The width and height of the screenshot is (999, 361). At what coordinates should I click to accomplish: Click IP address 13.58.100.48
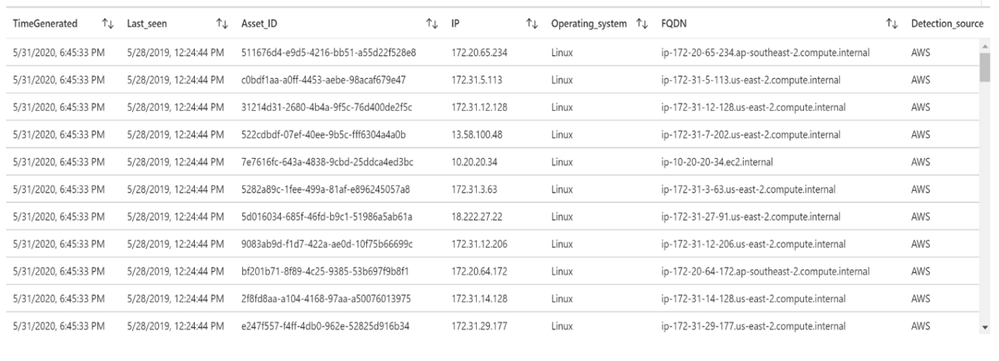coord(477,135)
